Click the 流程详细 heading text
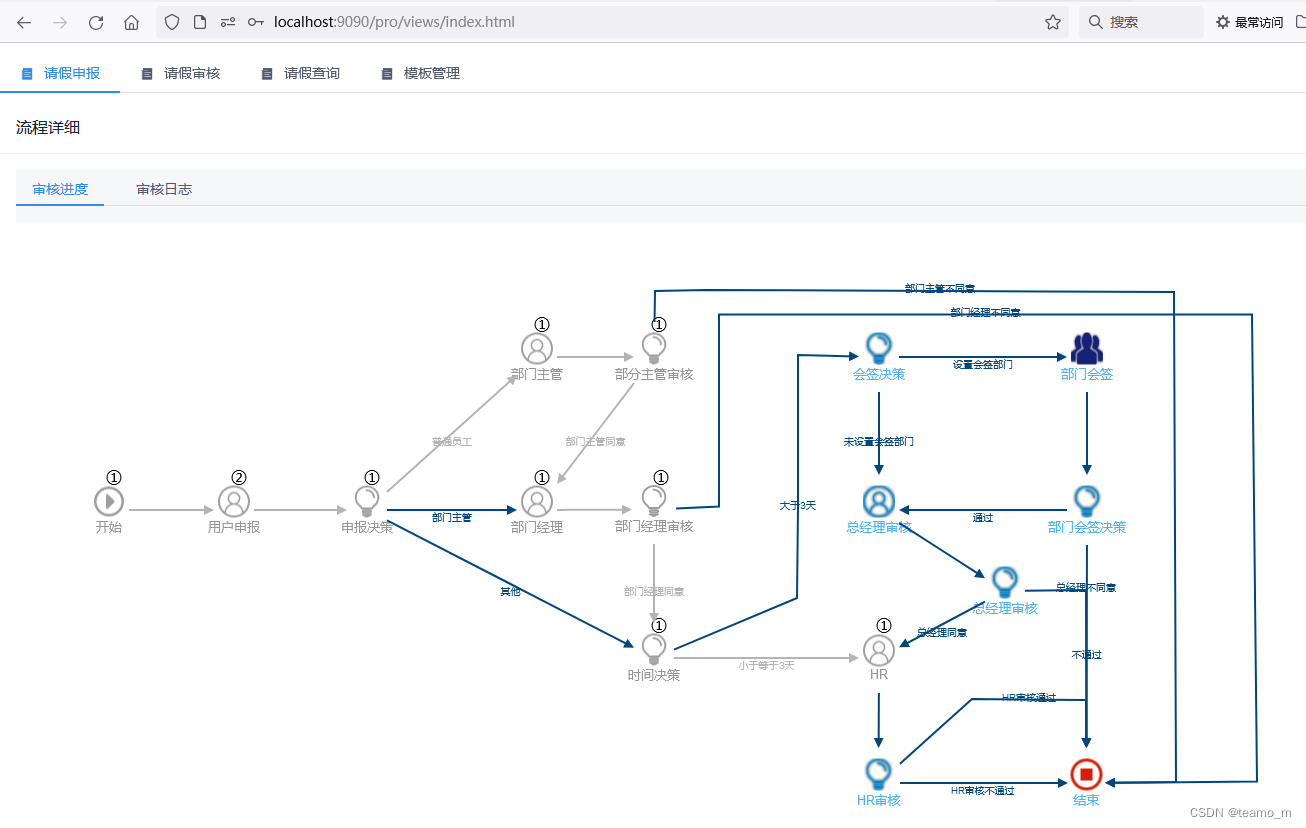The image size is (1306, 828). (48, 127)
